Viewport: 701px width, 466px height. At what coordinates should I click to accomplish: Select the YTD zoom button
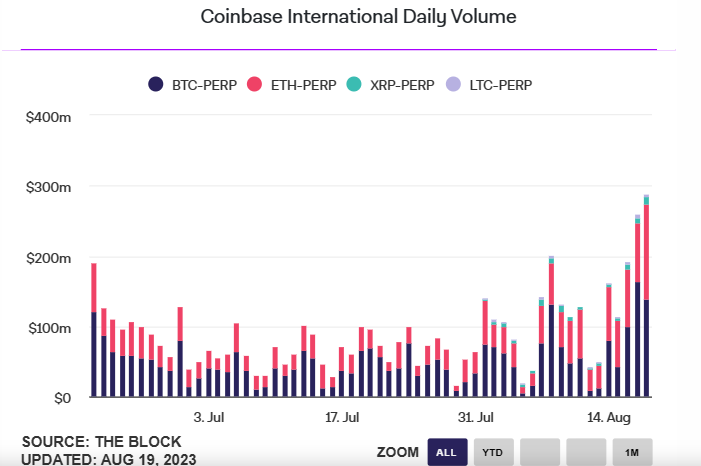pyautogui.click(x=494, y=452)
